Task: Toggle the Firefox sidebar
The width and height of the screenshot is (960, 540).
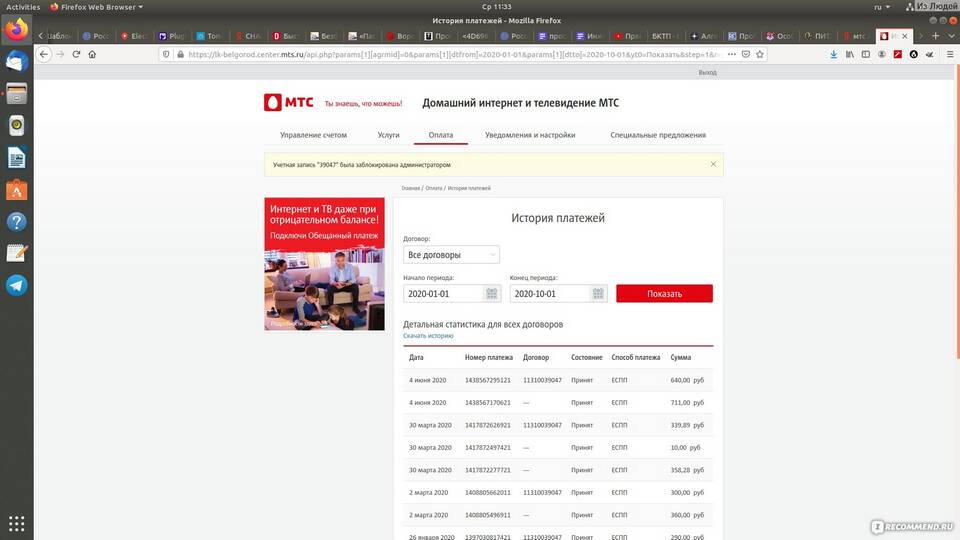Action: pos(866,54)
